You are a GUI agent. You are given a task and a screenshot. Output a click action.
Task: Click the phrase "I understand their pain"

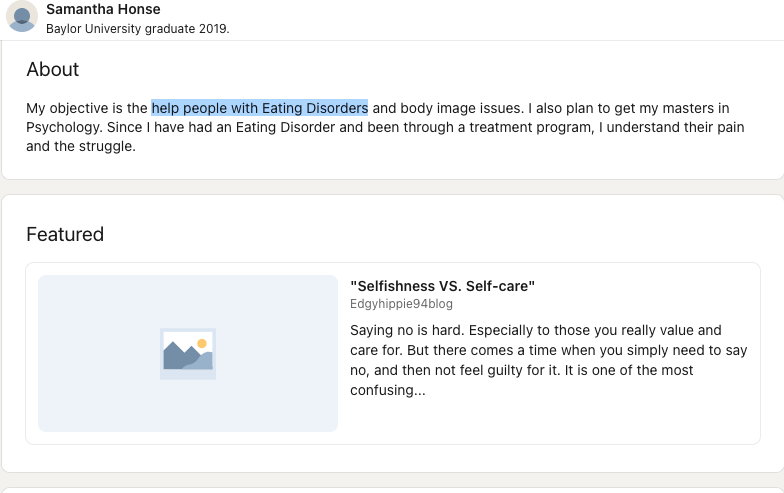(672, 128)
